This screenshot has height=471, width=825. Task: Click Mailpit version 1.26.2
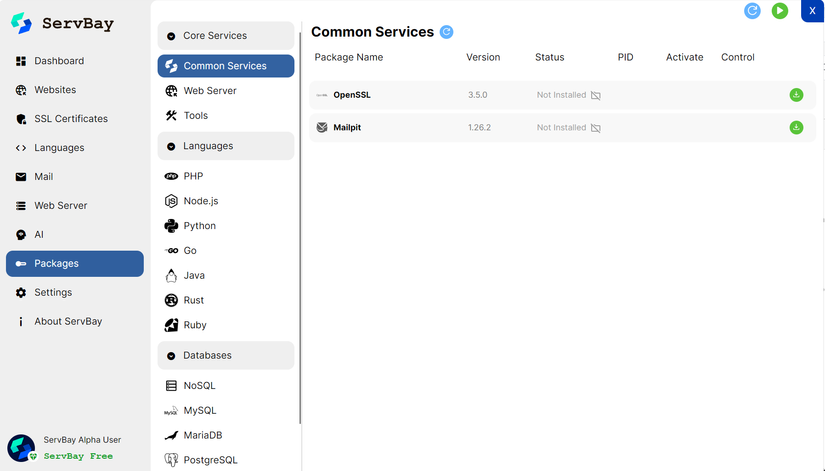pyautogui.click(x=479, y=128)
